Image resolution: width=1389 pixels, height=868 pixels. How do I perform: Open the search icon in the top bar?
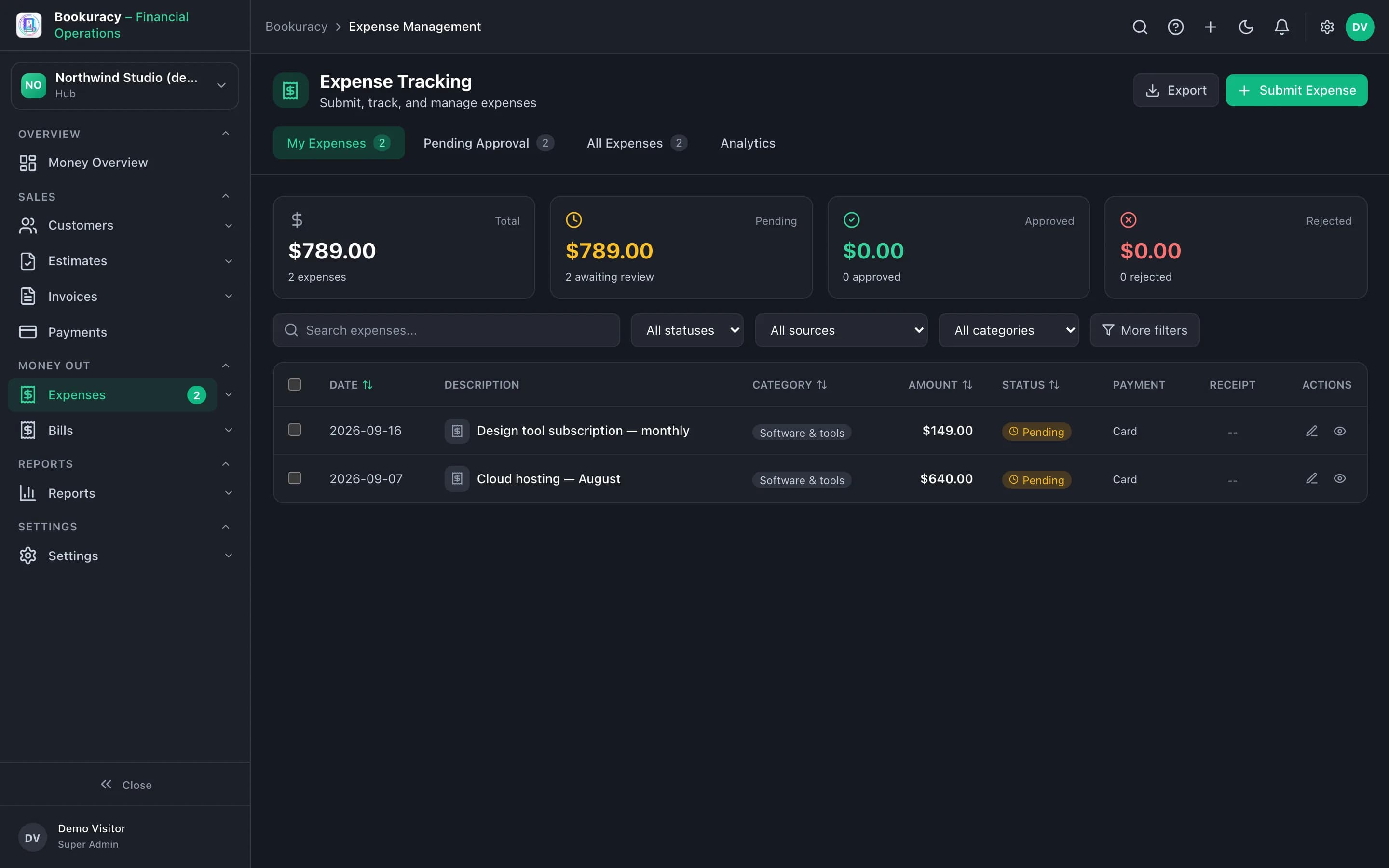tap(1140, 27)
